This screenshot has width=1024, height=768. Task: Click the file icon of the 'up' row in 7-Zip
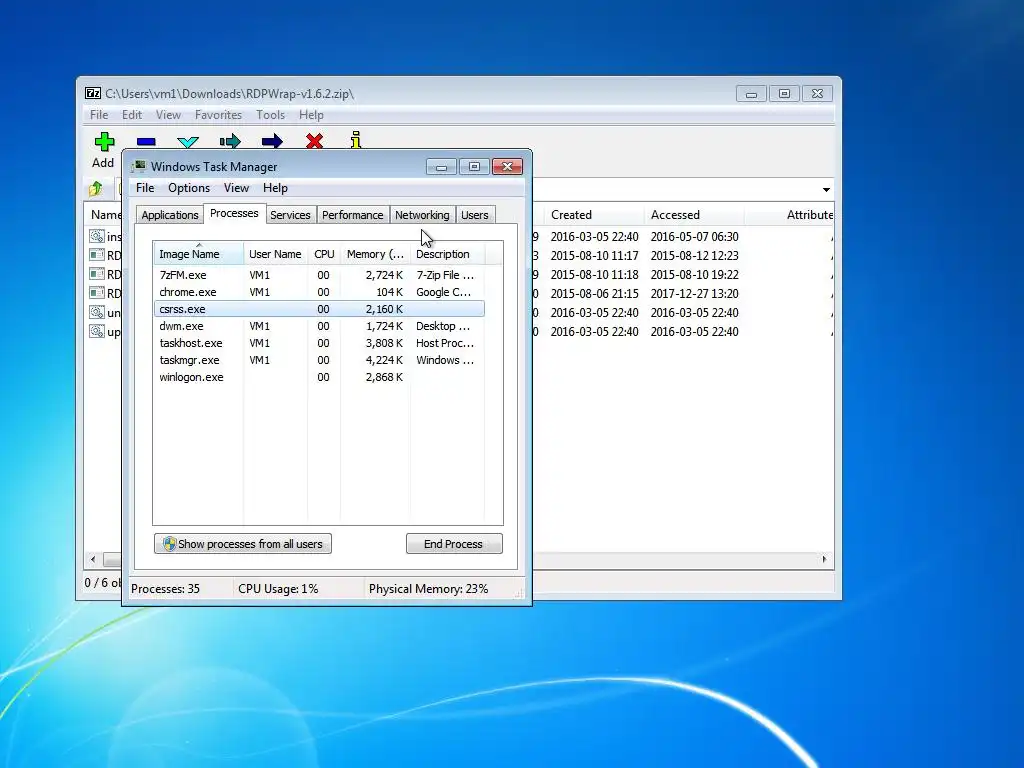(x=97, y=330)
